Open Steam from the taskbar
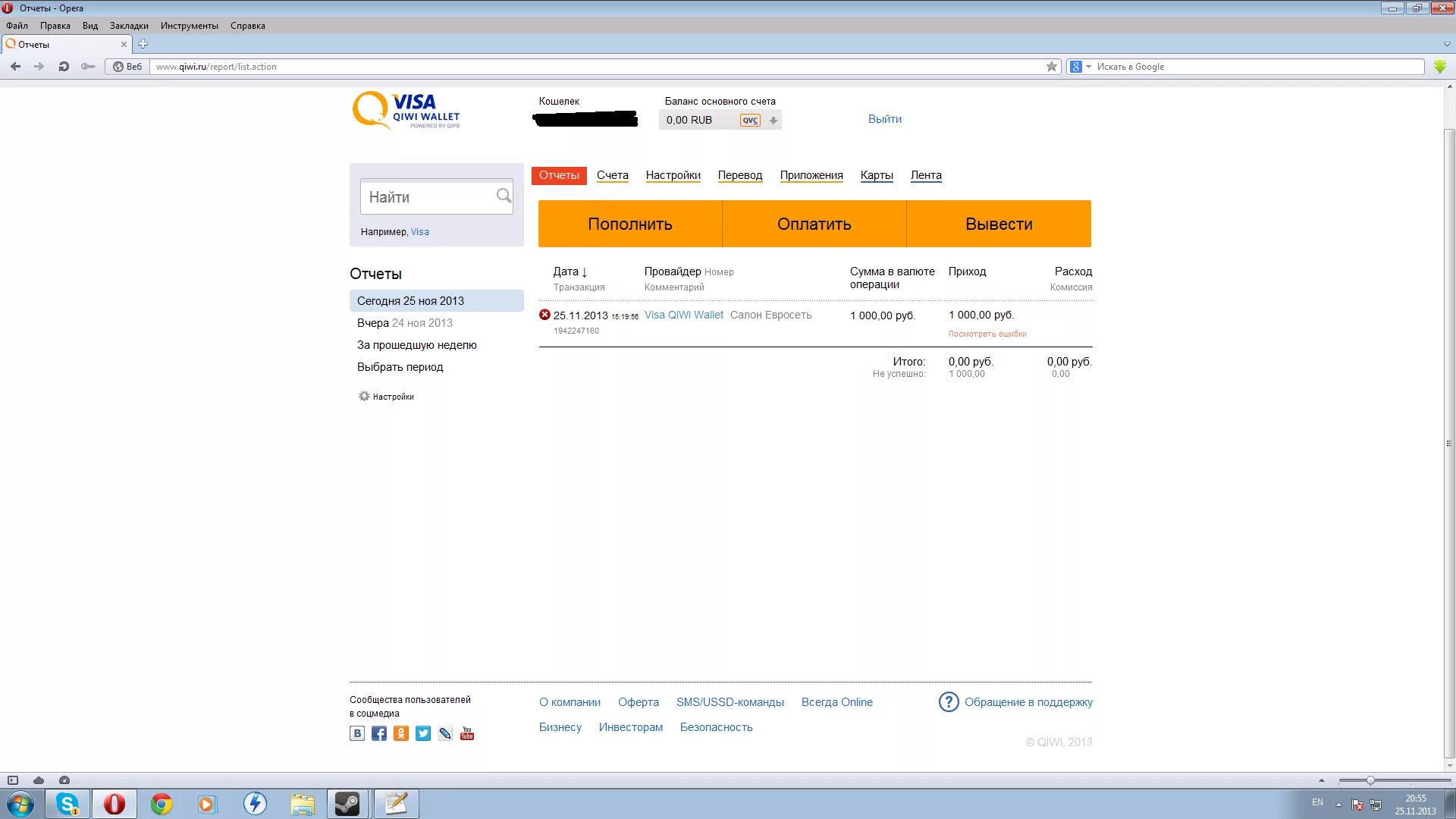 [x=348, y=804]
